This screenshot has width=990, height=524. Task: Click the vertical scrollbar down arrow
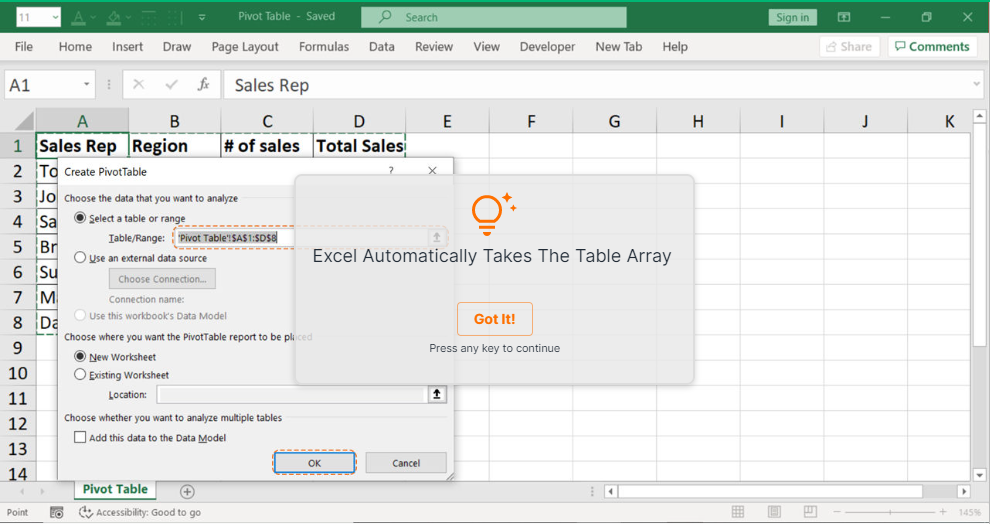pos(979,475)
